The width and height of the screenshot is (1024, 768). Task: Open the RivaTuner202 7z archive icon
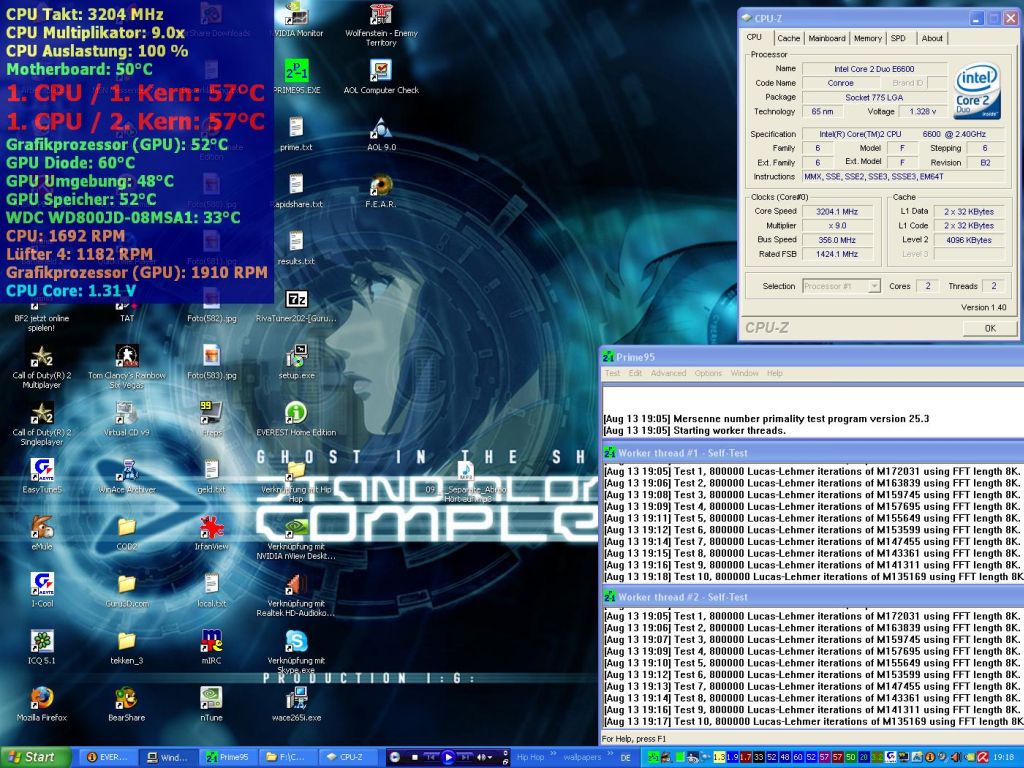[296, 305]
